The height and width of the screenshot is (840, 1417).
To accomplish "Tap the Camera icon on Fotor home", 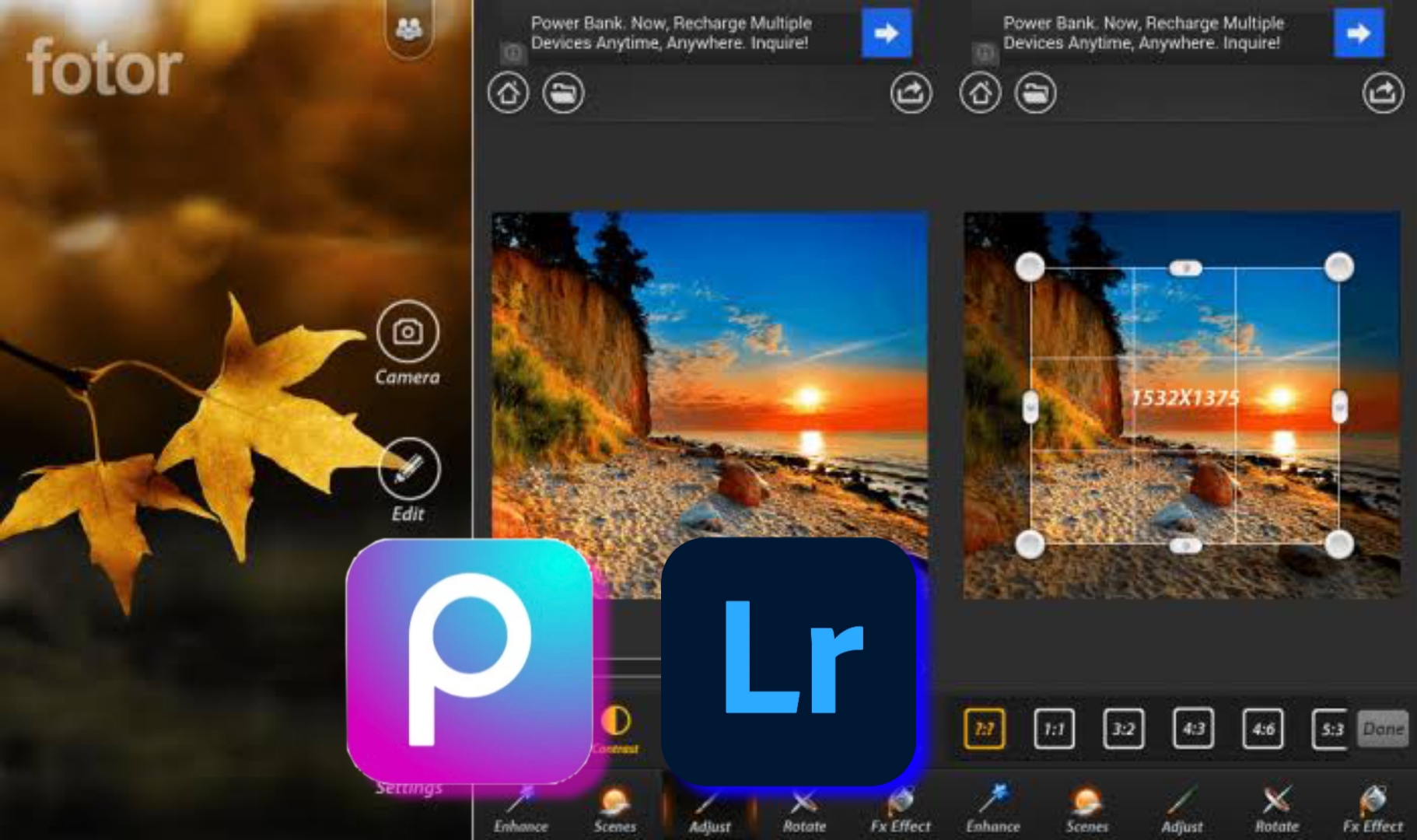I will click(x=408, y=332).
